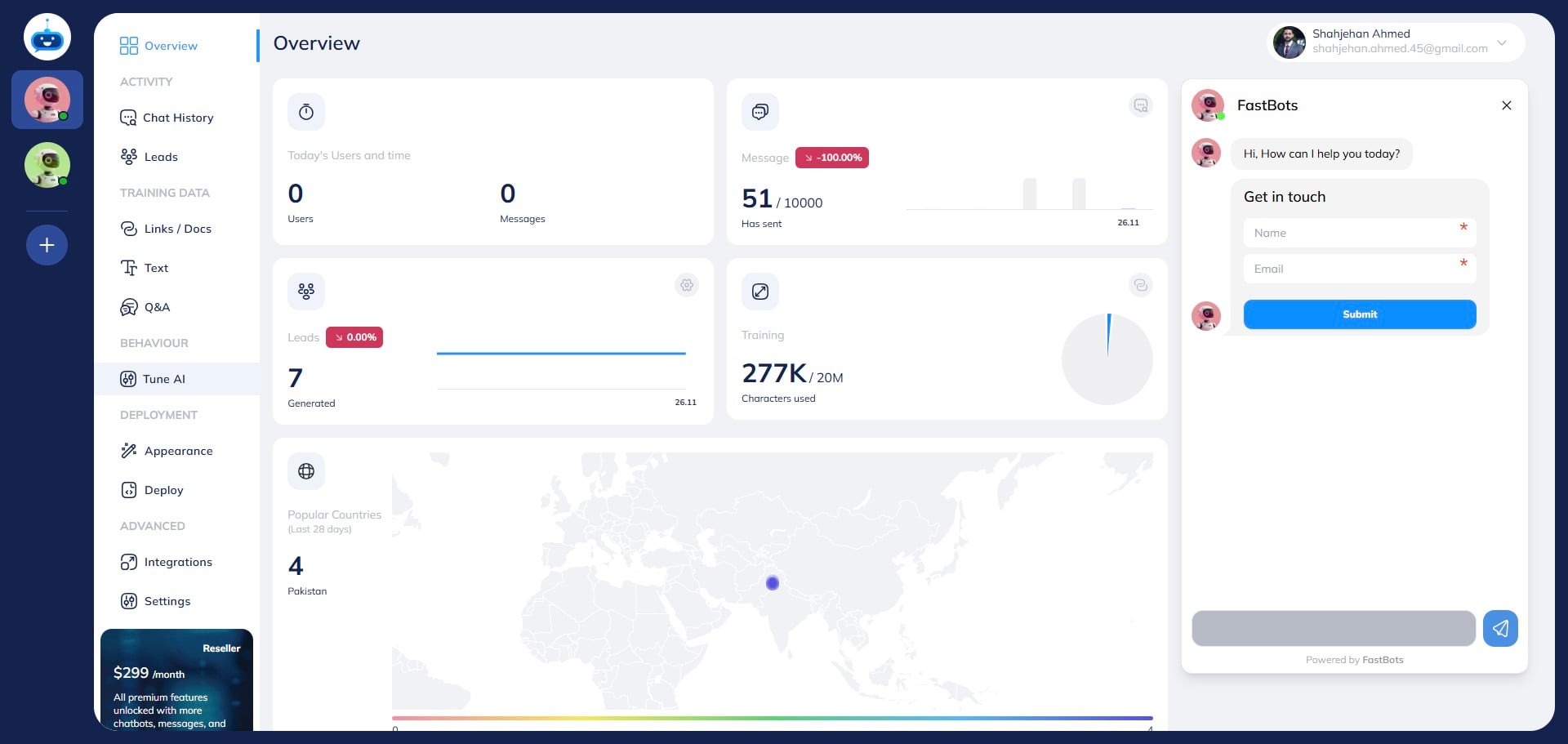Click the FastBots logo at top left
Image resolution: width=1568 pixels, height=744 pixels.
47,38
